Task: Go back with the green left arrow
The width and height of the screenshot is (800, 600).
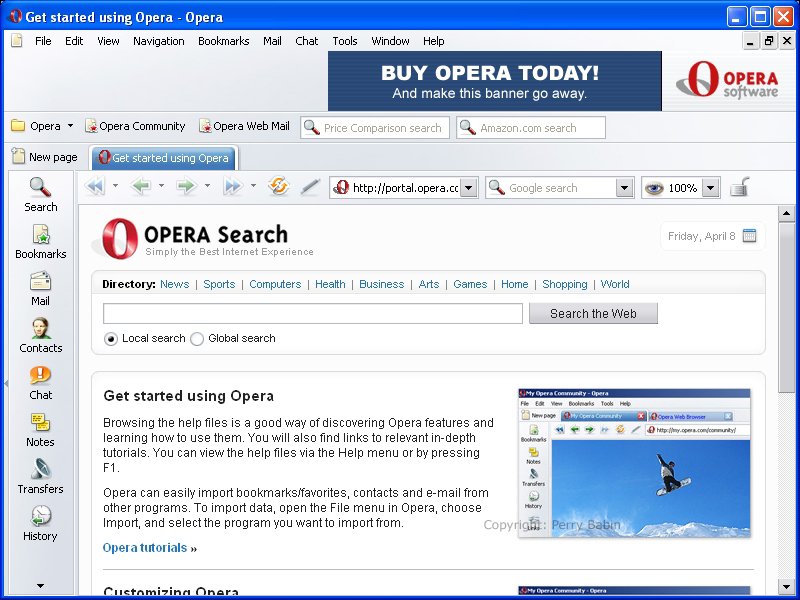Action: (x=140, y=186)
